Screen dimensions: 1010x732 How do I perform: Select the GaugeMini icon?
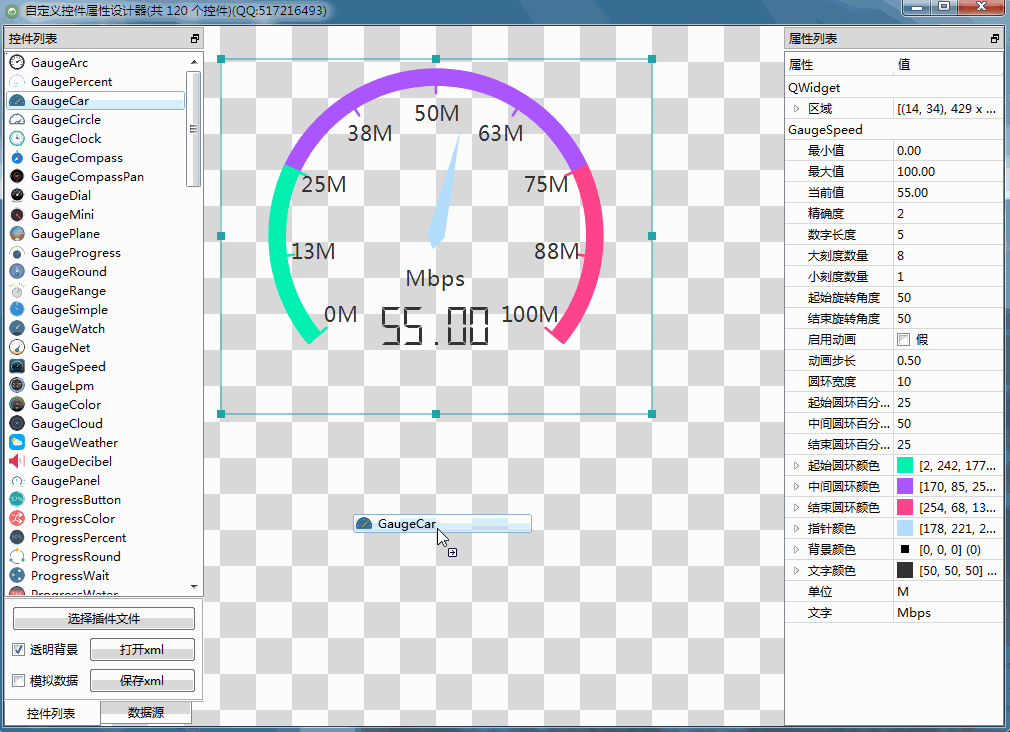pyautogui.click(x=17, y=215)
